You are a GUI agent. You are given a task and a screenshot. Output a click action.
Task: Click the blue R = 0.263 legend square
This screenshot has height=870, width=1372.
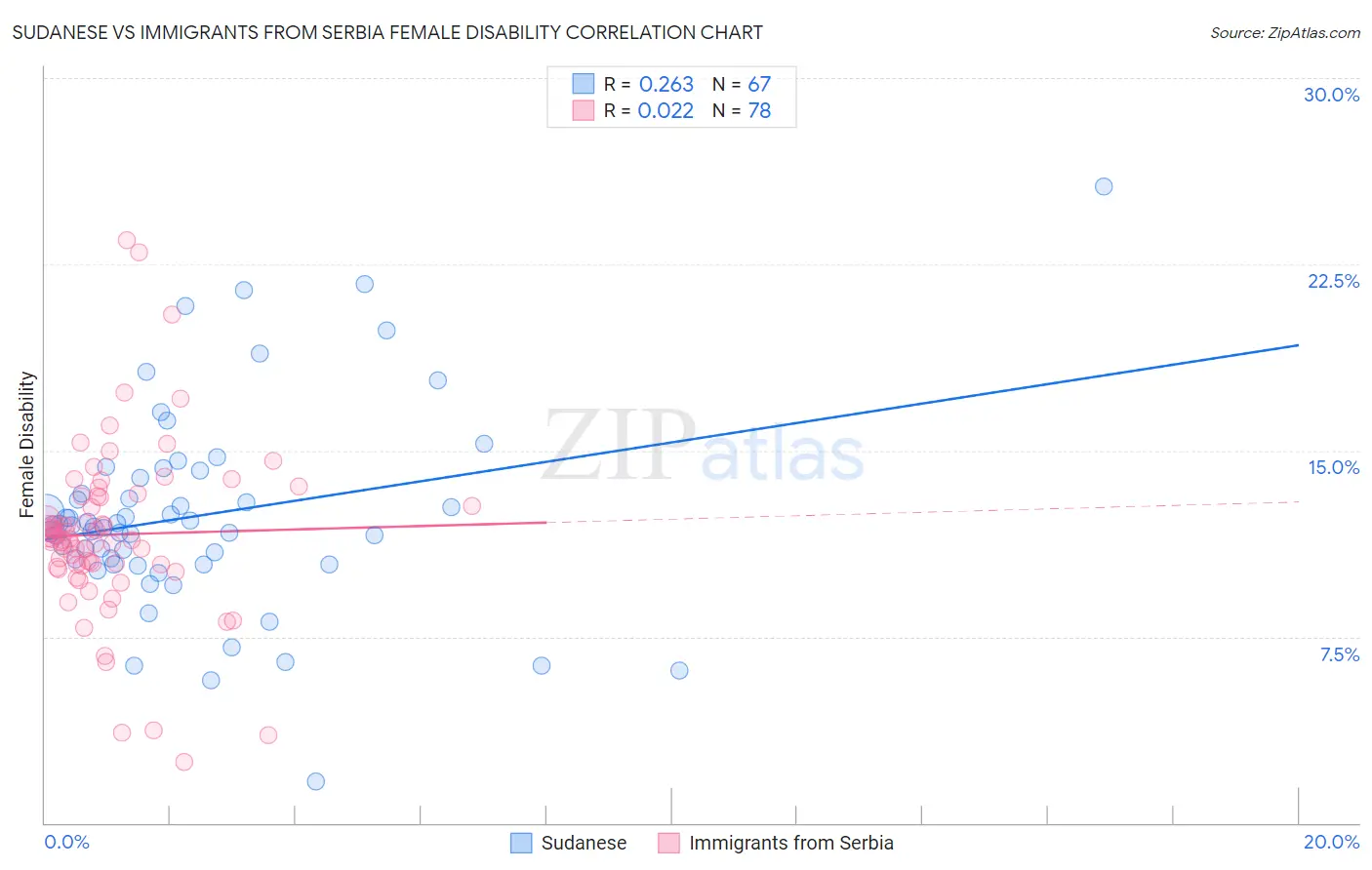tap(583, 84)
